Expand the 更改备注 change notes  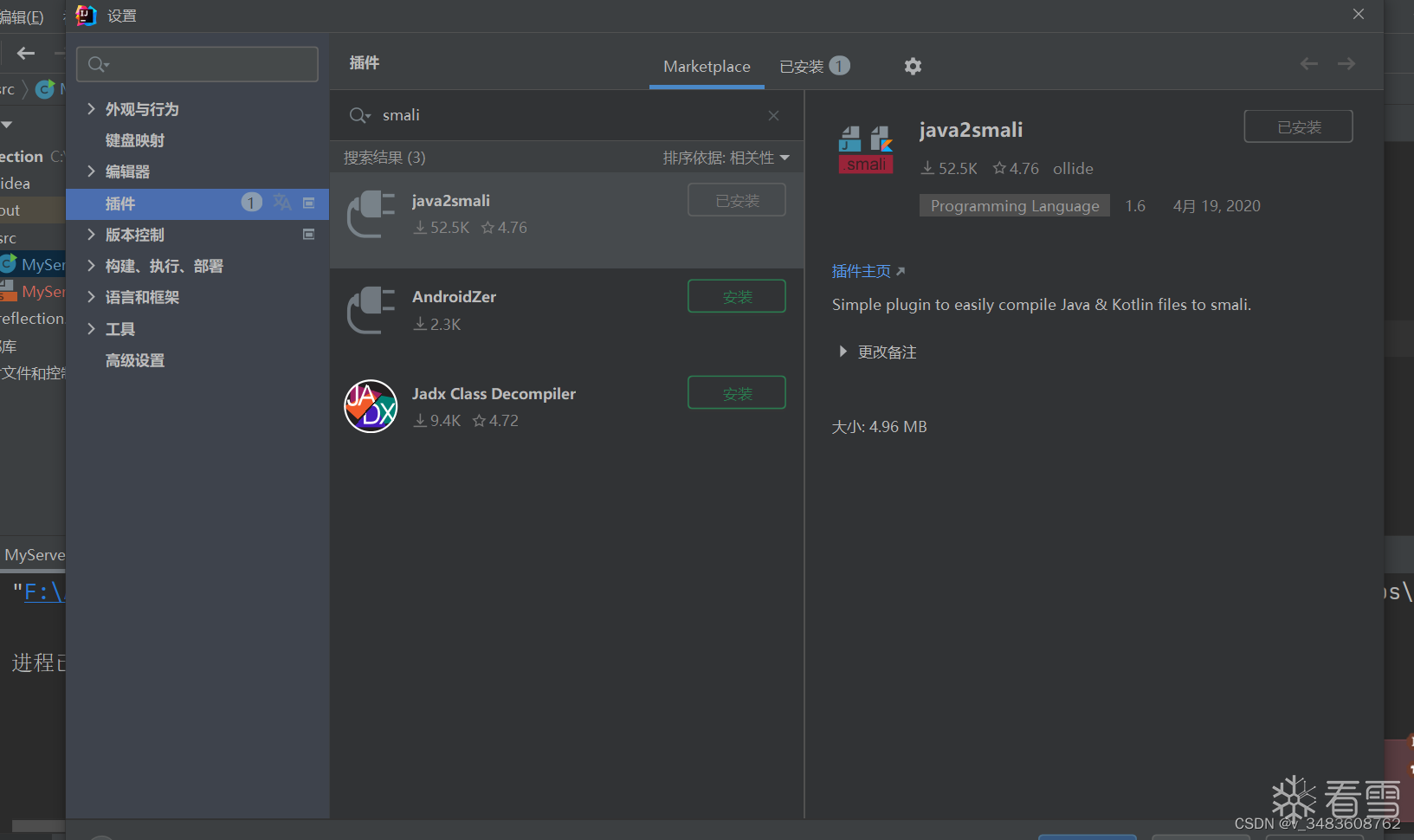[843, 352]
